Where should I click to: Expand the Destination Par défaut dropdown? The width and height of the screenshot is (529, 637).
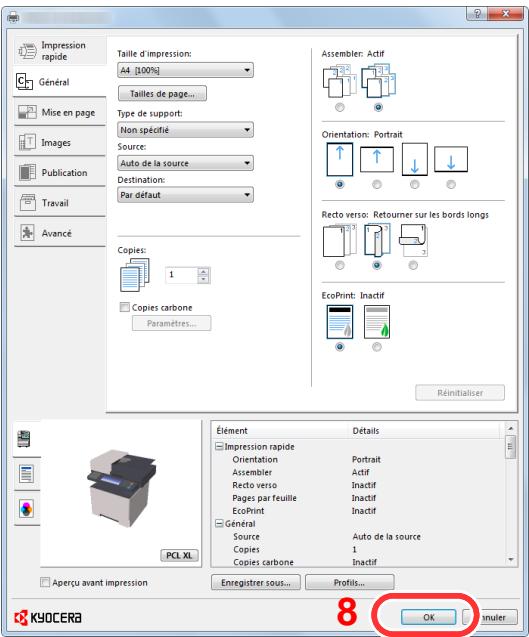[185, 195]
